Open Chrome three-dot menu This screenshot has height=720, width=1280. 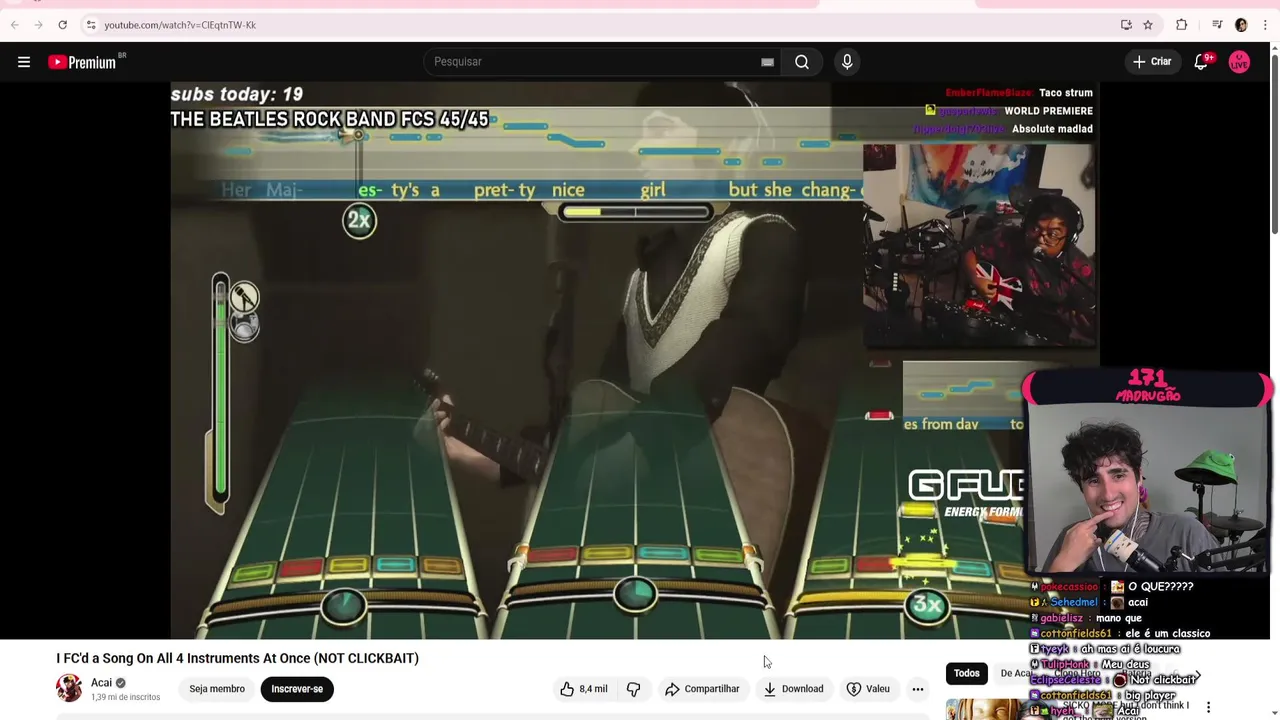click(1265, 25)
